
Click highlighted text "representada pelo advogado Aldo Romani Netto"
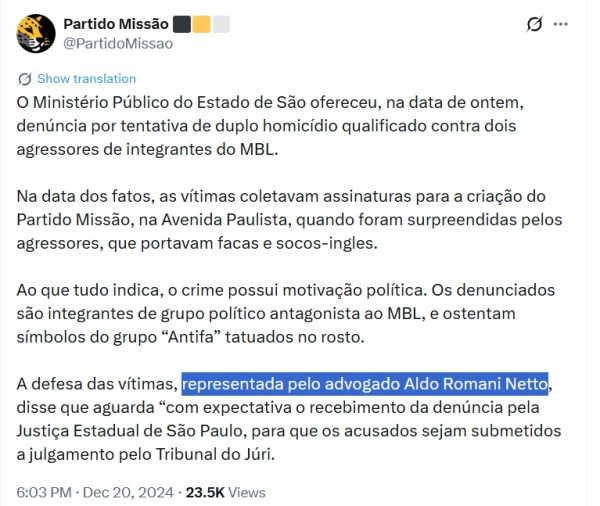[x=365, y=385]
